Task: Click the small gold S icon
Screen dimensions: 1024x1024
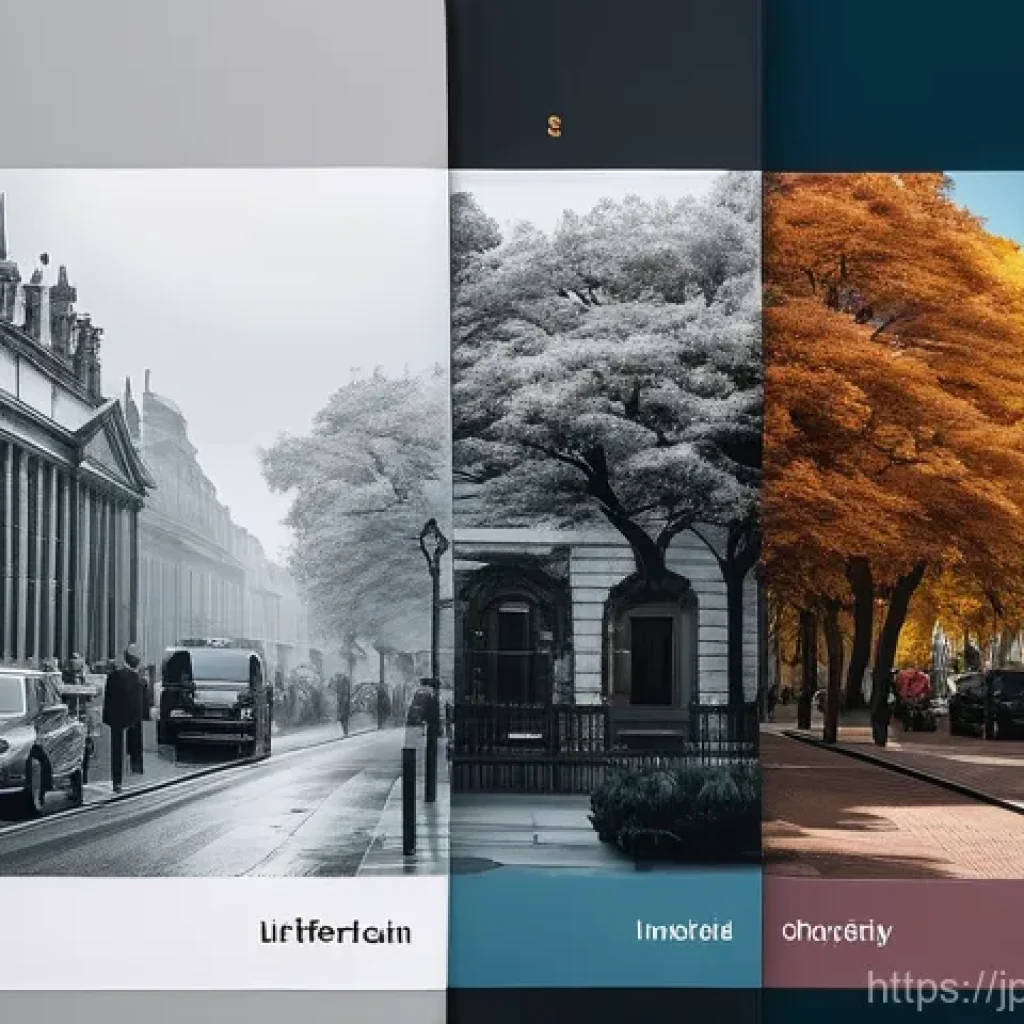Action: point(554,126)
